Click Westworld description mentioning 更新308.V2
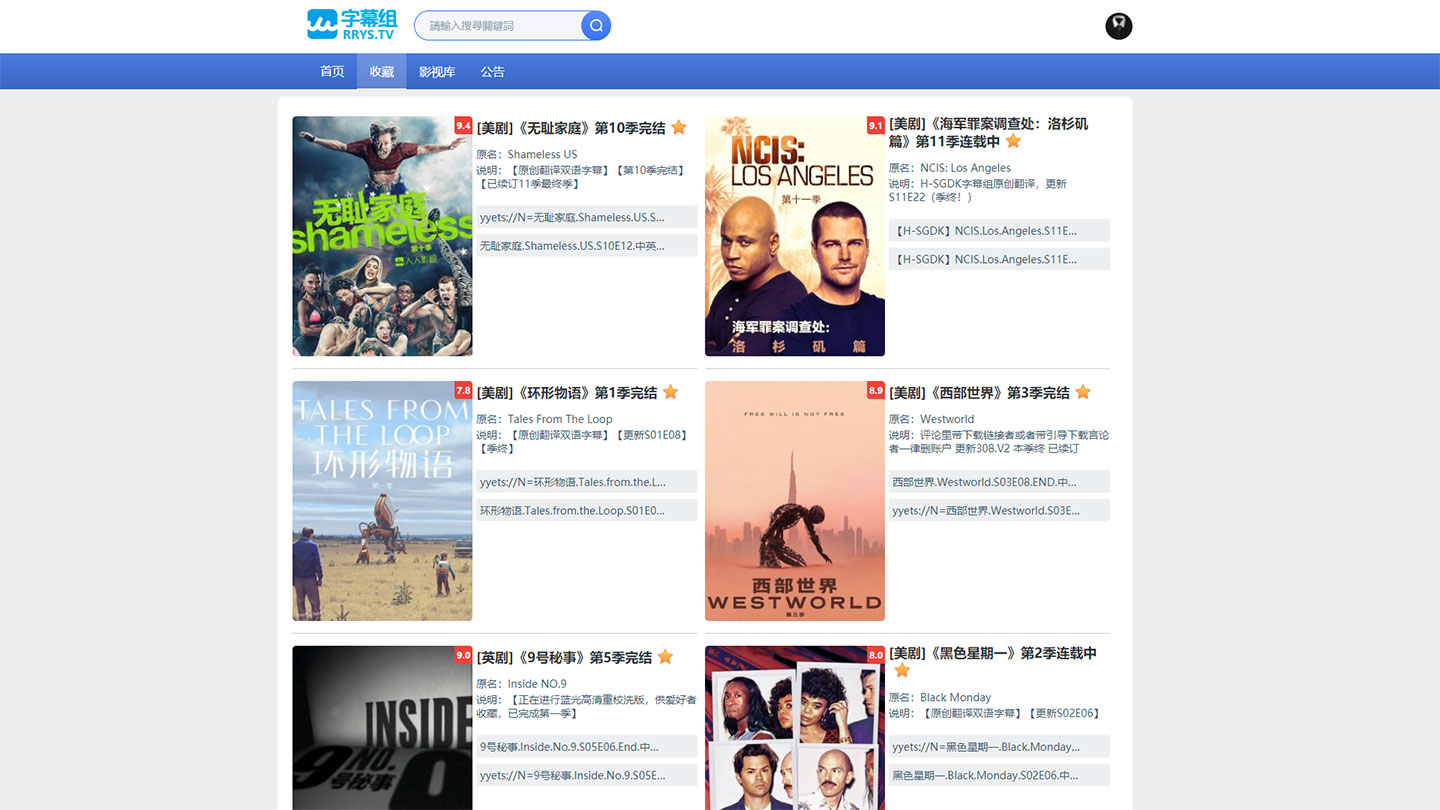 [x=999, y=441]
